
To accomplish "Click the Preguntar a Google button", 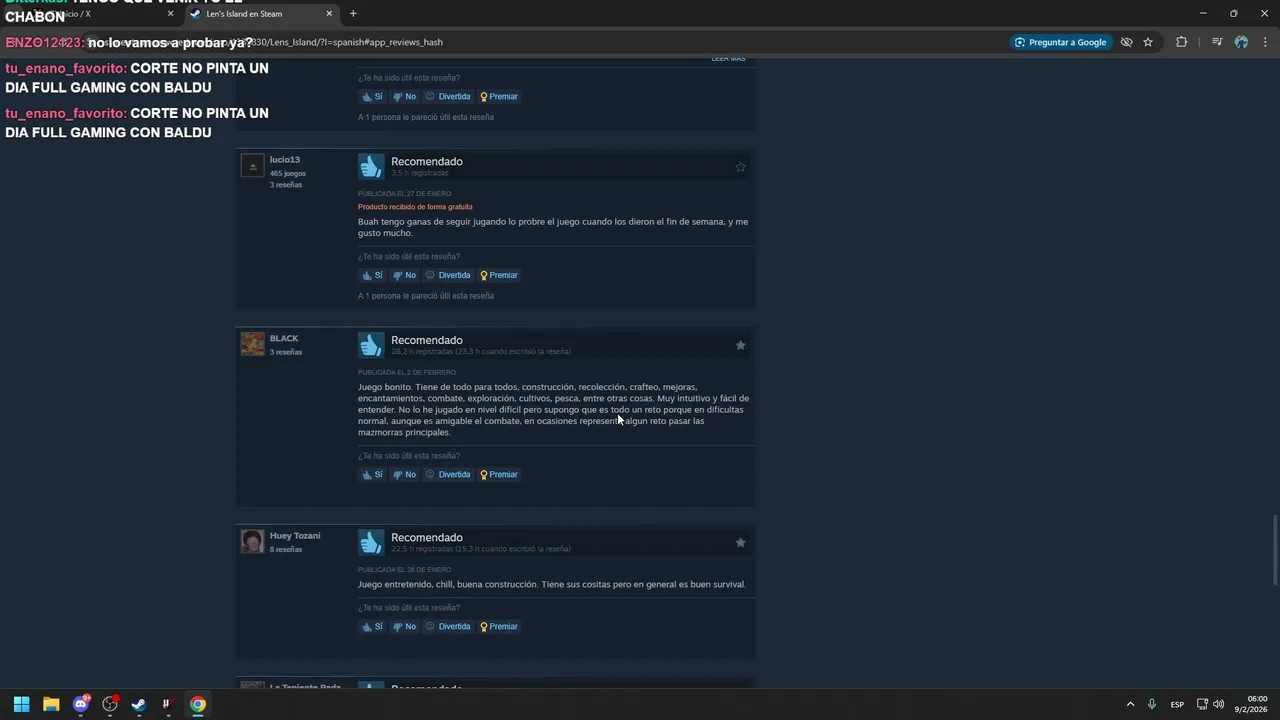I will point(1060,42).
